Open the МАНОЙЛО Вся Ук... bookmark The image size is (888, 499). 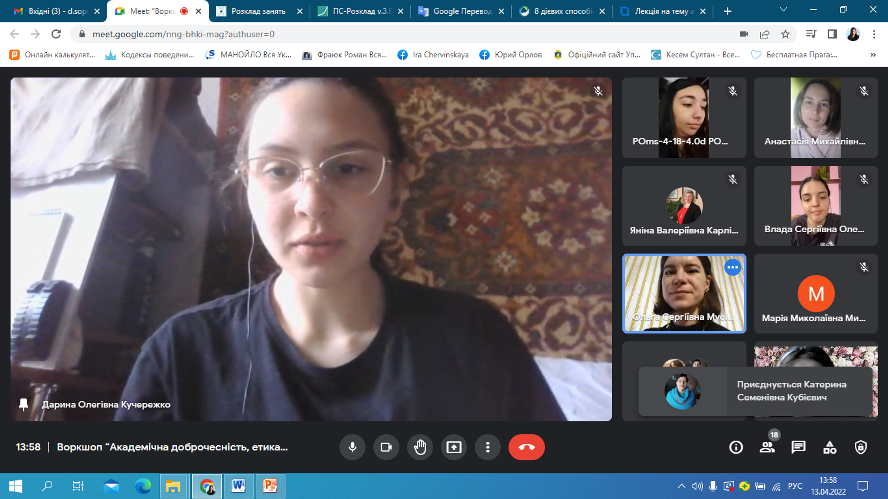click(249, 55)
